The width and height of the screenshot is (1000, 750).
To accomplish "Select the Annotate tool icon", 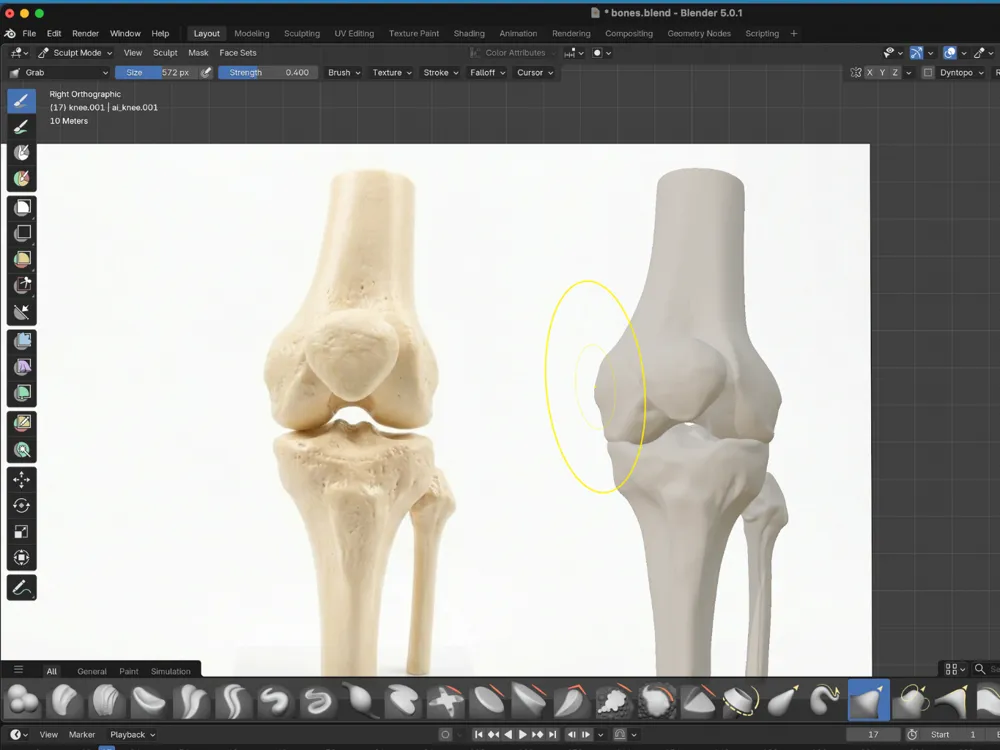I will (x=21, y=588).
